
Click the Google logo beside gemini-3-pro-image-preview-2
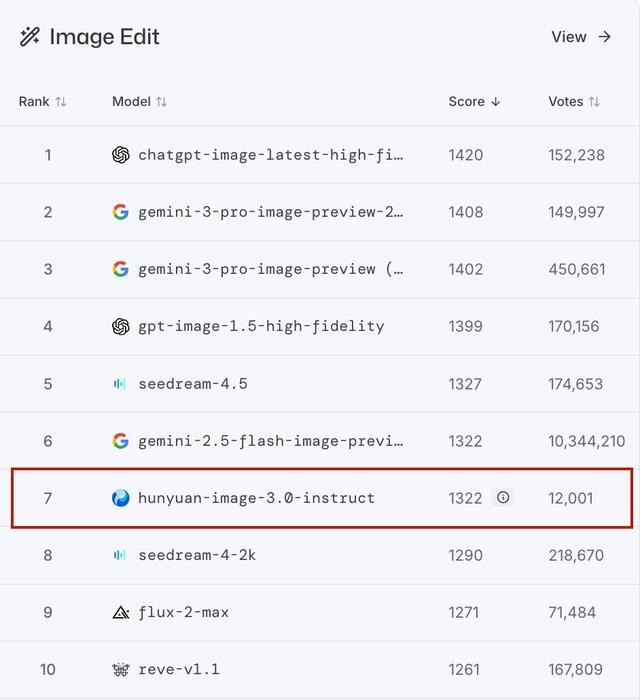tap(121, 212)
